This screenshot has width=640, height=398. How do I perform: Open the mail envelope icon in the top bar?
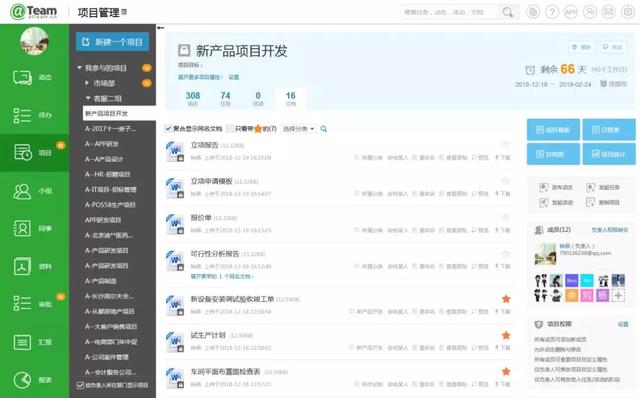[x=609, y=12]
